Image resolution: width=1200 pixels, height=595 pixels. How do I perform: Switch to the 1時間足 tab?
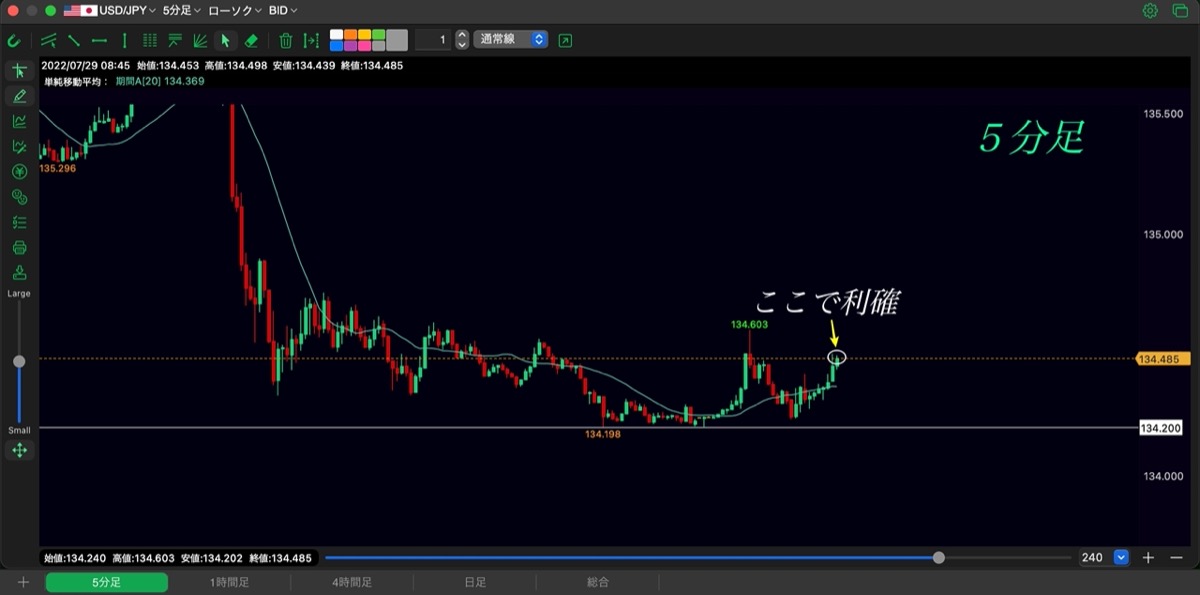coord(229,582)
